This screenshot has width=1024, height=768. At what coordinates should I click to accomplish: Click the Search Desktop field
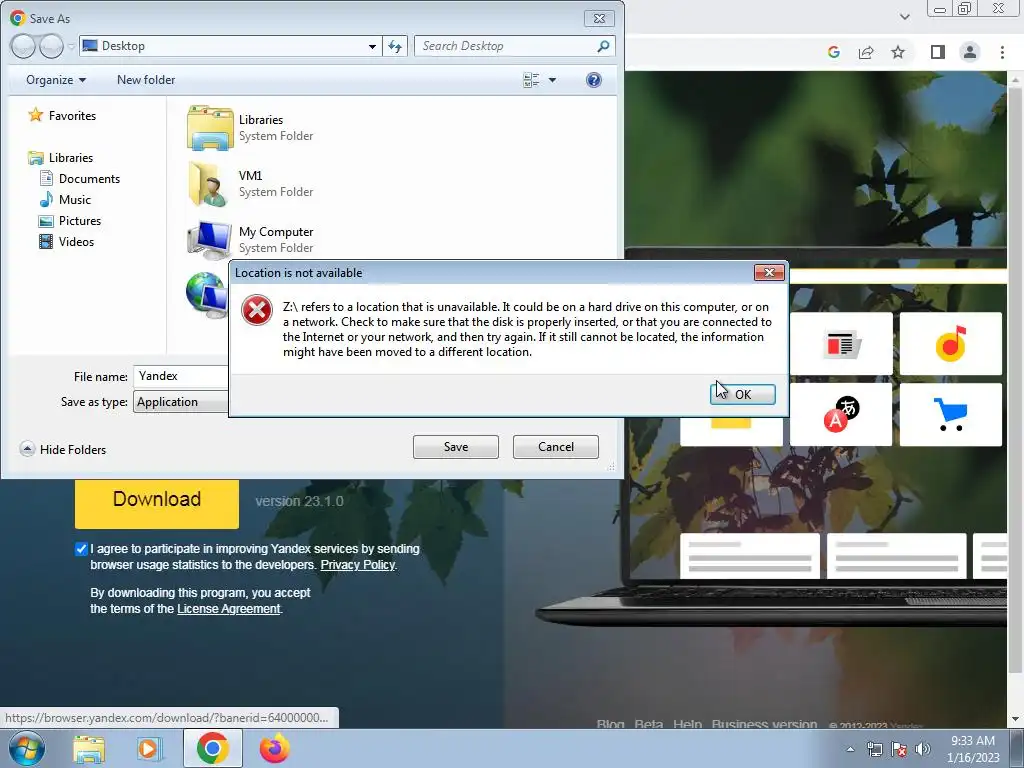click(x=506, y=46)
